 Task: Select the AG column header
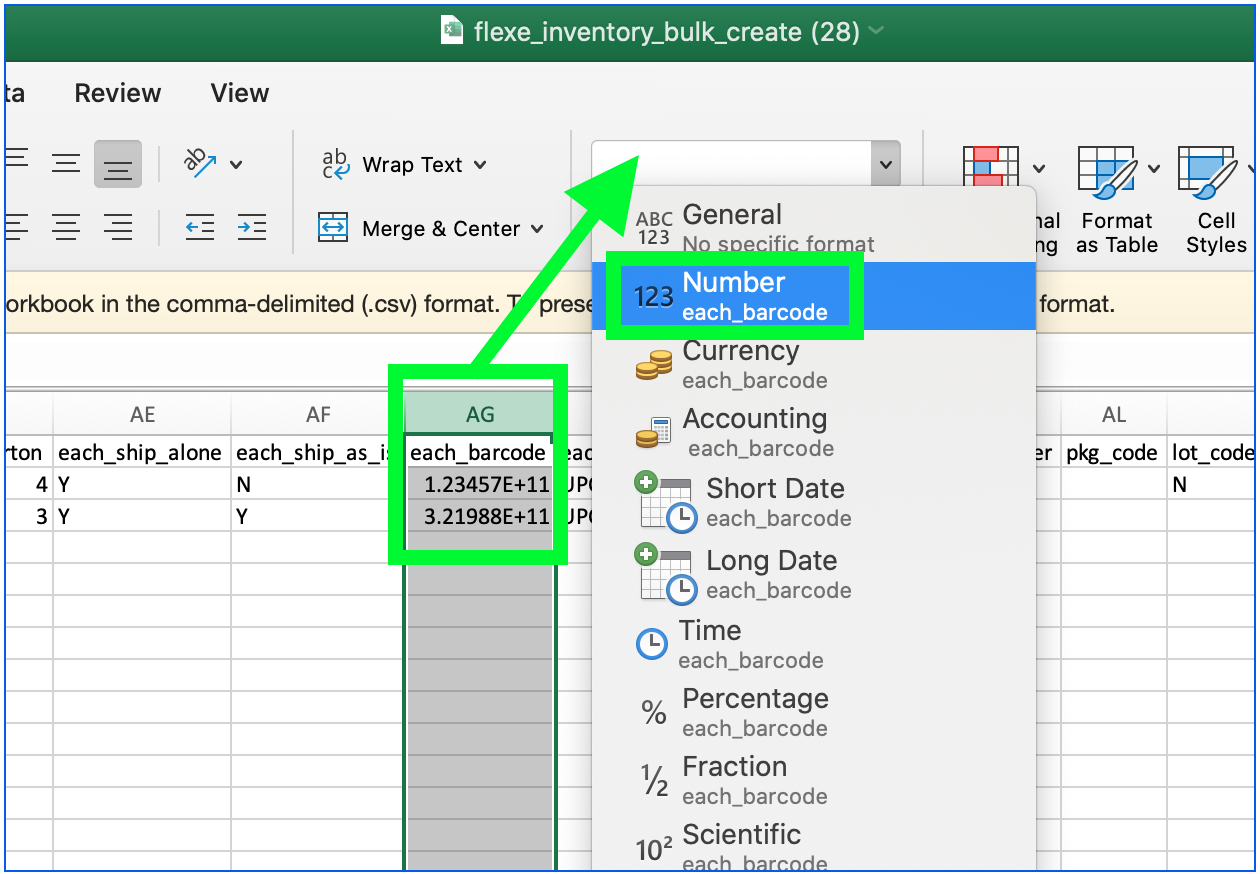click(480, 413)
